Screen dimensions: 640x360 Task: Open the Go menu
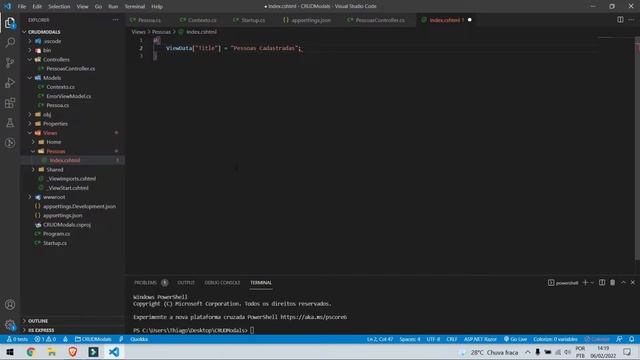tap(98, 7)
